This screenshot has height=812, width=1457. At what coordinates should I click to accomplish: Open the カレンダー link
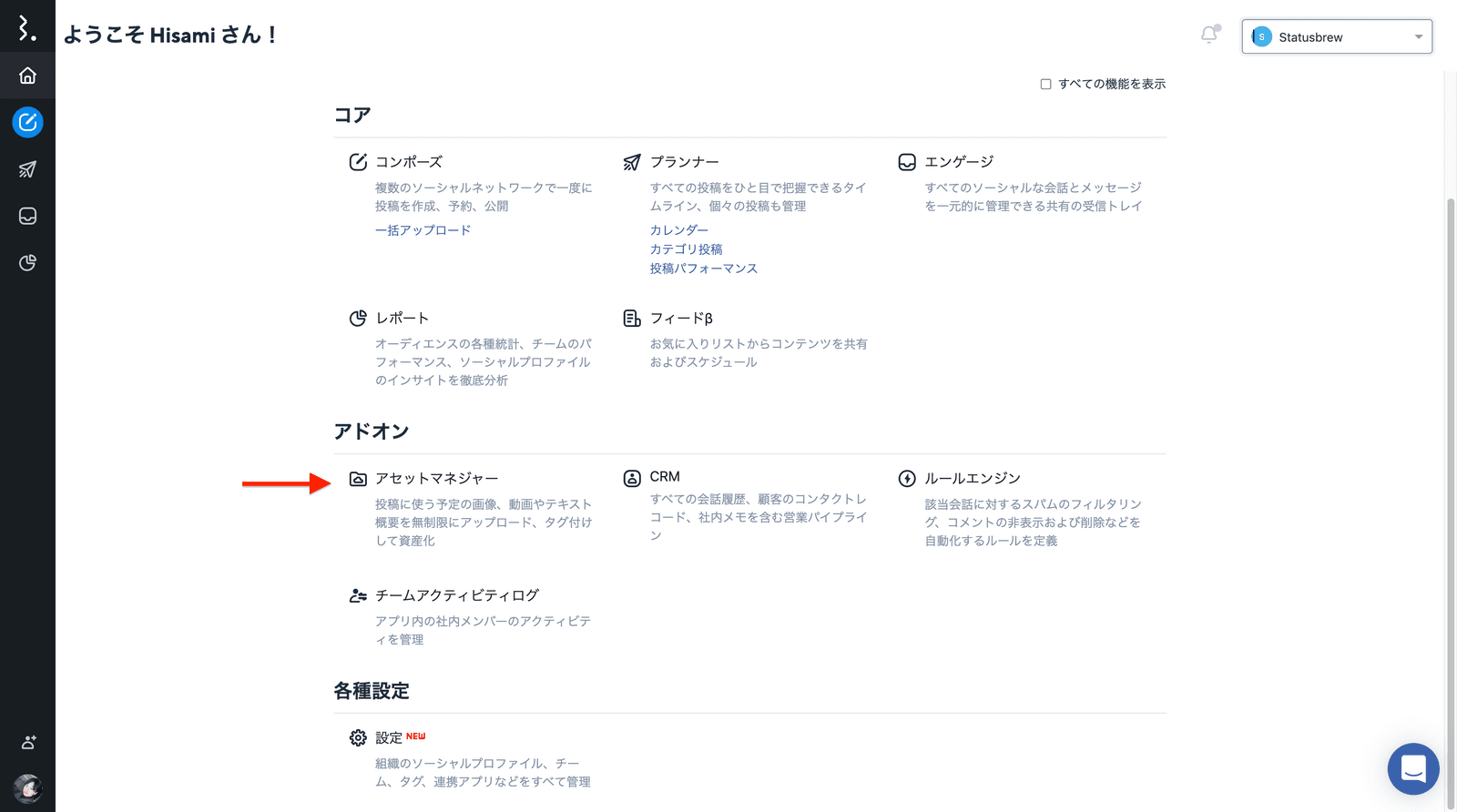(678, 230)
